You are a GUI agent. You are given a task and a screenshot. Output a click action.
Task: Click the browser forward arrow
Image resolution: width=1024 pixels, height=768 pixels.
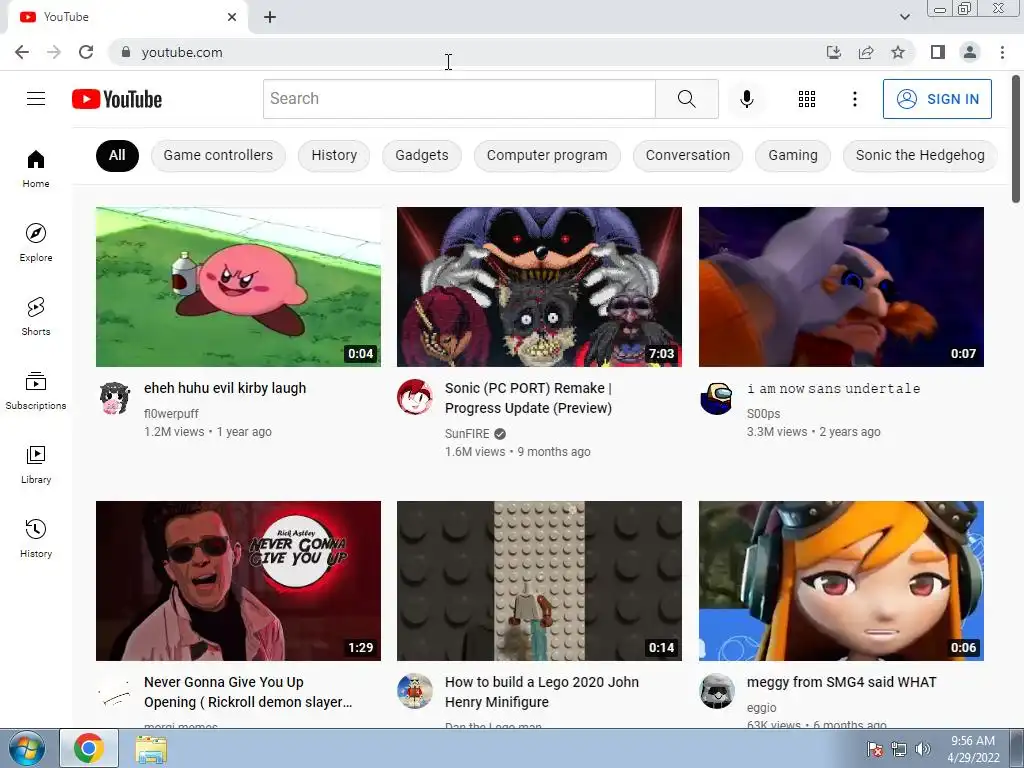point(54,52)
